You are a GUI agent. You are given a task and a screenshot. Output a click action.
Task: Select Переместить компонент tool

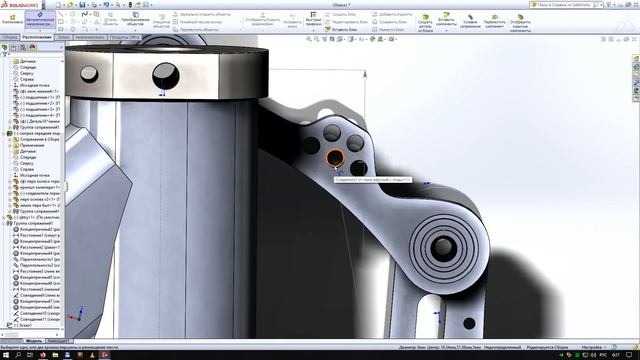click(494, 22)
